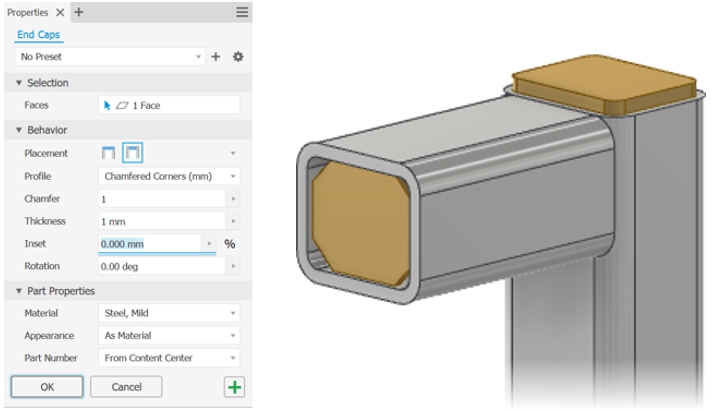
Task: Click the Chamfer value field
Action: click(162, 199)
